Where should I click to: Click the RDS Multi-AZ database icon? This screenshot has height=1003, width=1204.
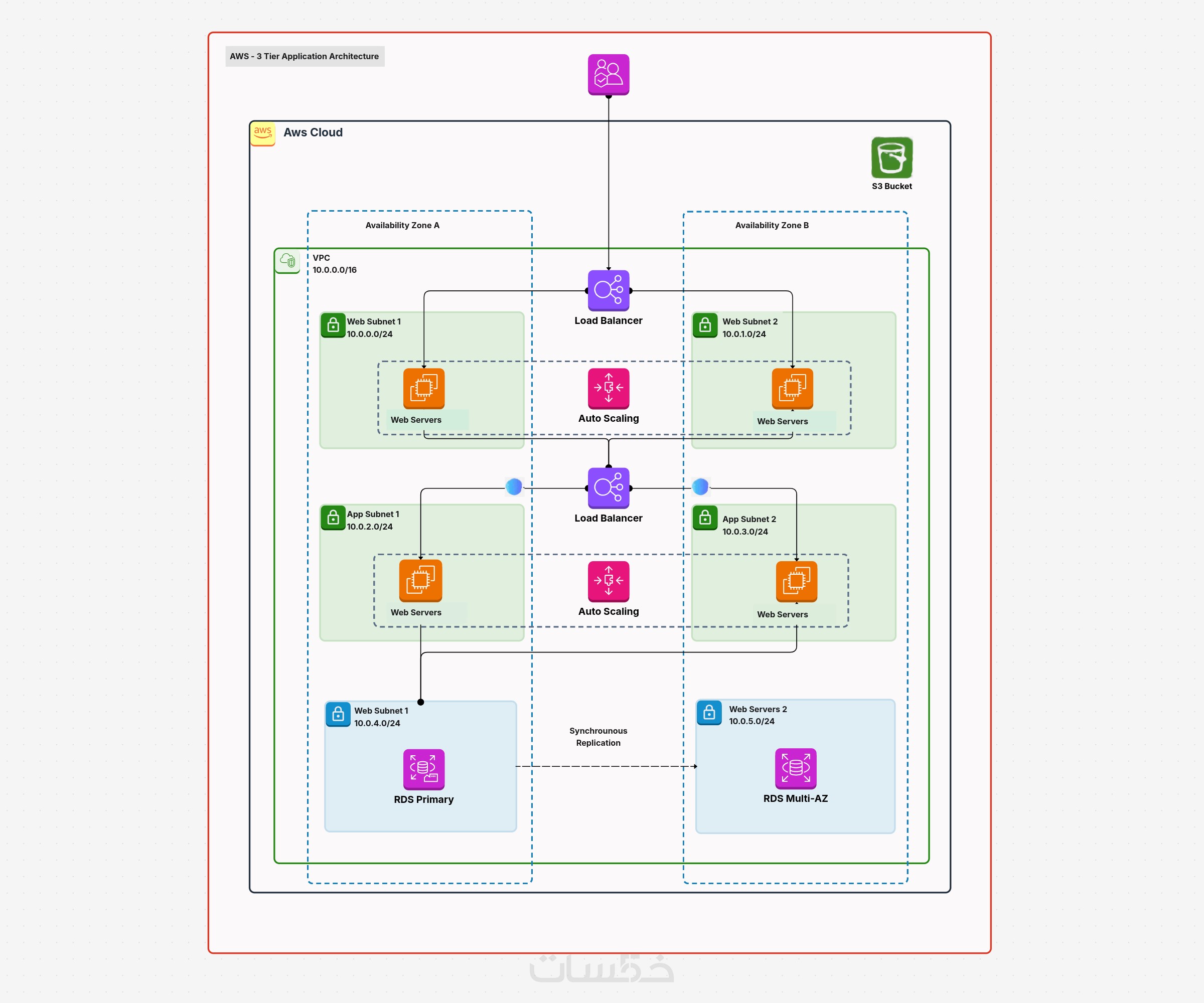click(x=795, y=768)
